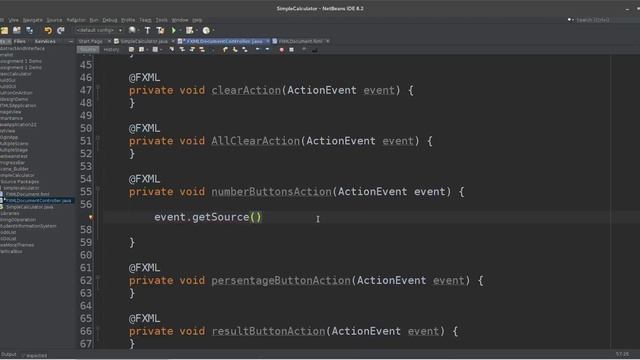The width and height of the screenshot is (640, 360).
Task: Click the Next Bookmark icon
Action: 235,50
